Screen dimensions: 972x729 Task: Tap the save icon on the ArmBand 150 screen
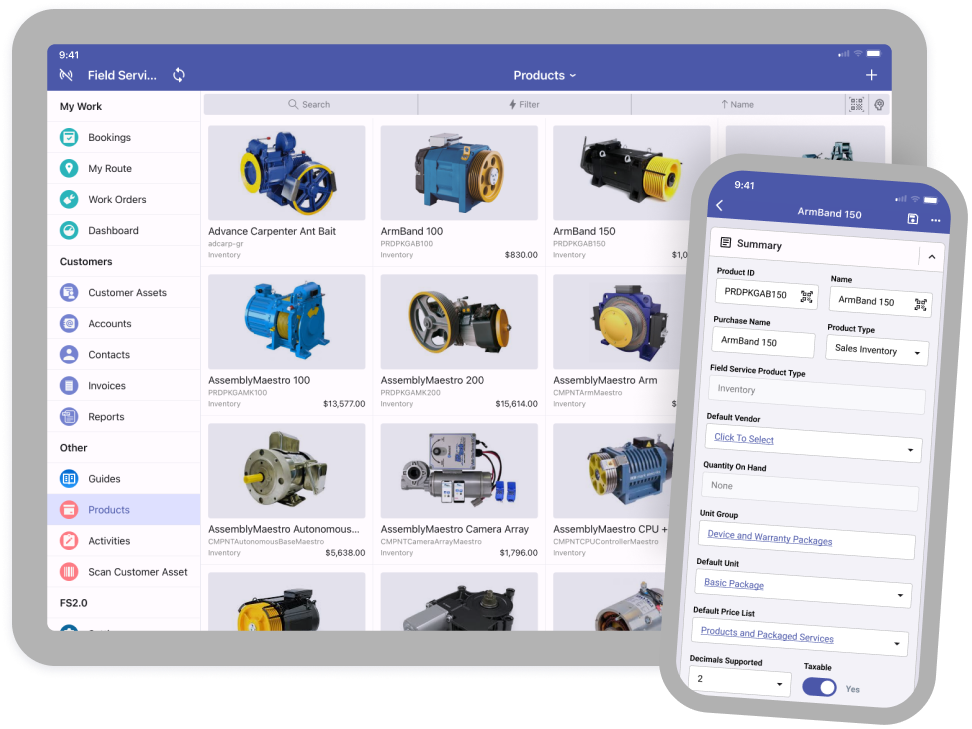[913, 218]
